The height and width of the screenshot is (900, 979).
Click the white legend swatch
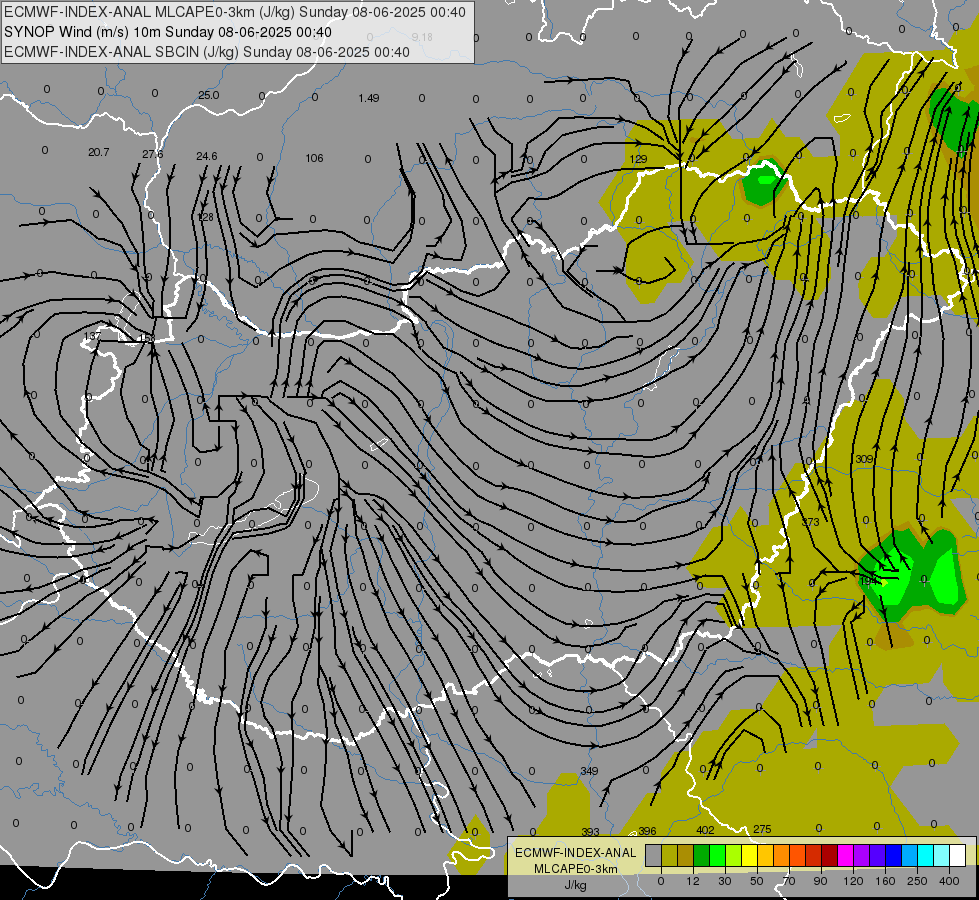point(958,855)
